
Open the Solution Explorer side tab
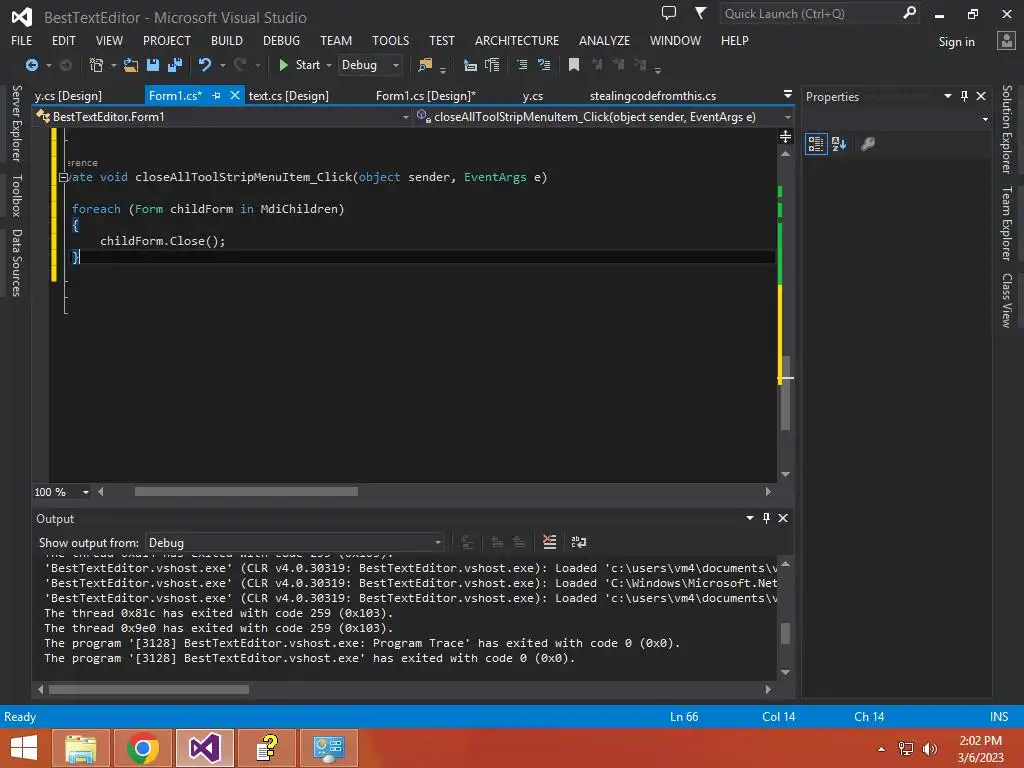click(x=1007, y=129)
